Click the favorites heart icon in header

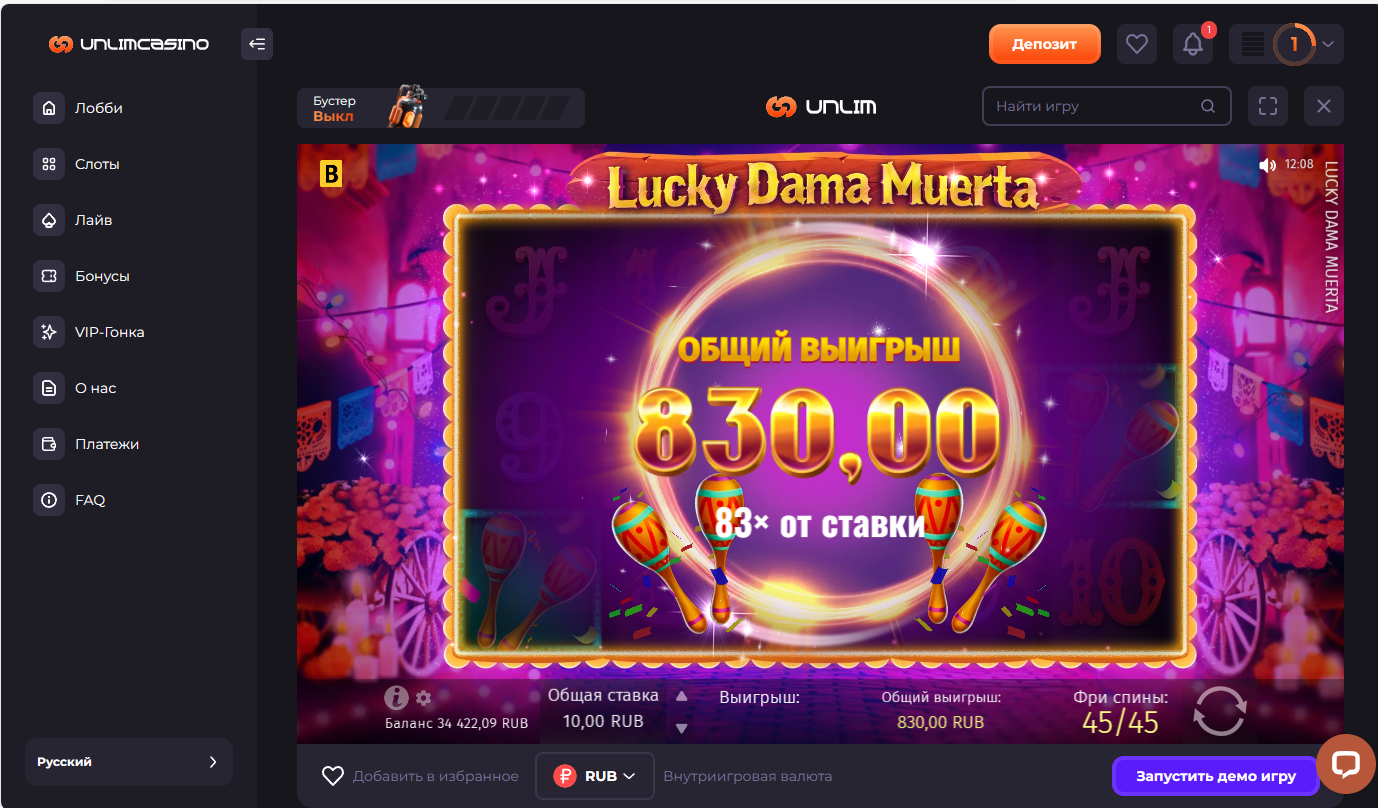[1136, 44]
